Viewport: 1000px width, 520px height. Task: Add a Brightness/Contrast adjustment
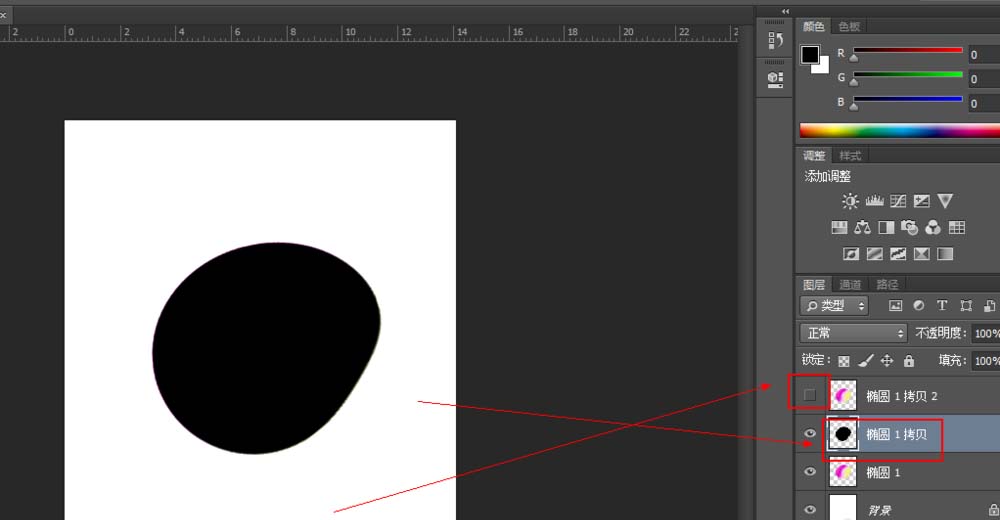pyautogui.click(x=850, y=201)
